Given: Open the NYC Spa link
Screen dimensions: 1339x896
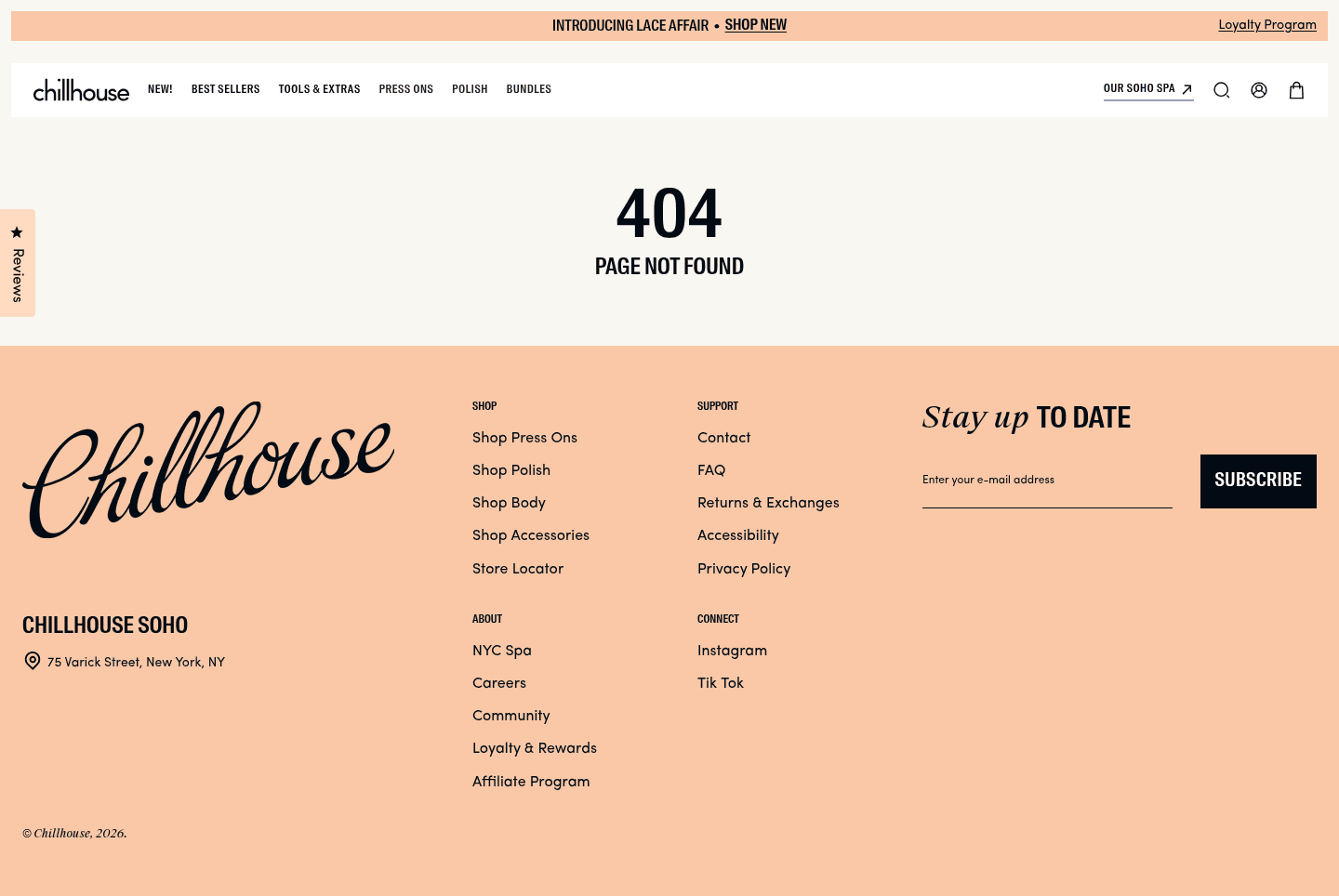Looking at the screenshot, I should click(502, 651).
